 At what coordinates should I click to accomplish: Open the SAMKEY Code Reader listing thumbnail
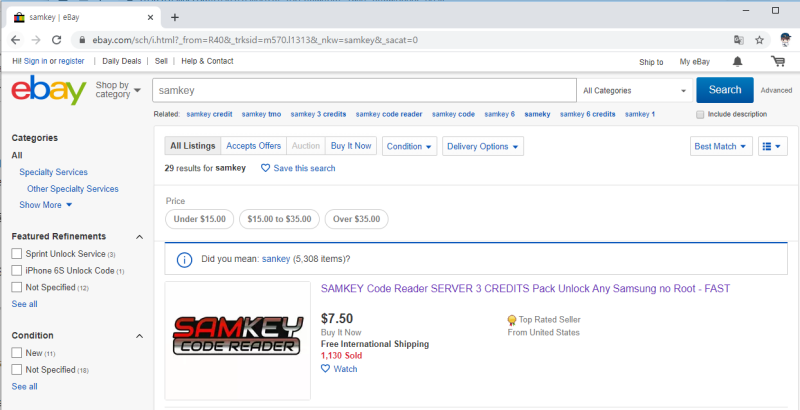point(238,340)
